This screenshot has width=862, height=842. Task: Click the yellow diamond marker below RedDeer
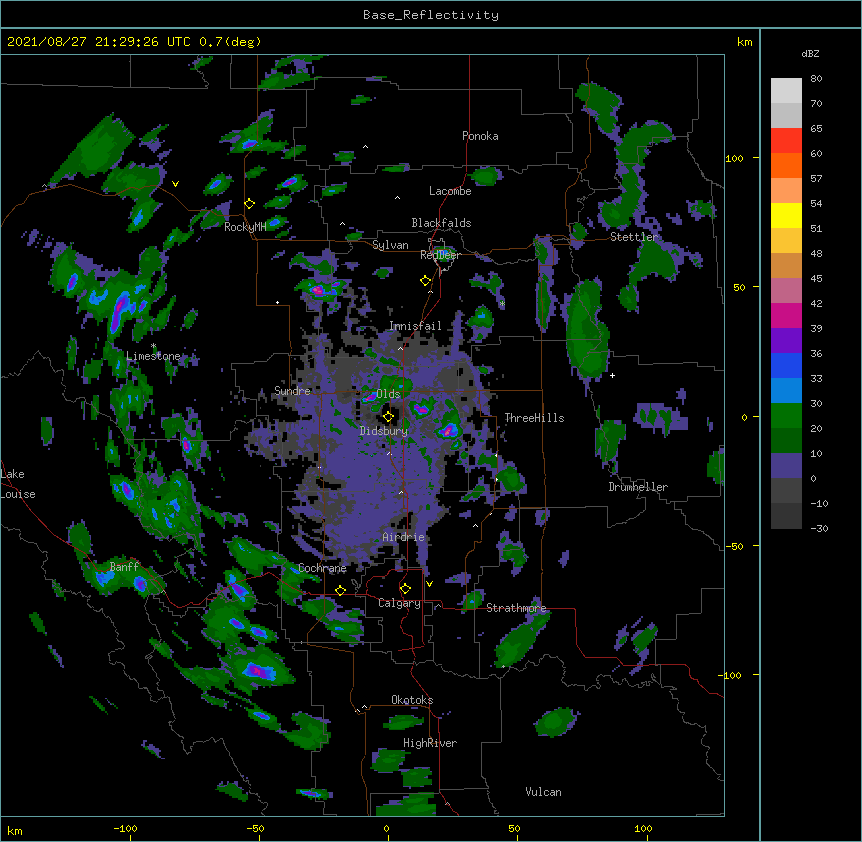point(425,281)
